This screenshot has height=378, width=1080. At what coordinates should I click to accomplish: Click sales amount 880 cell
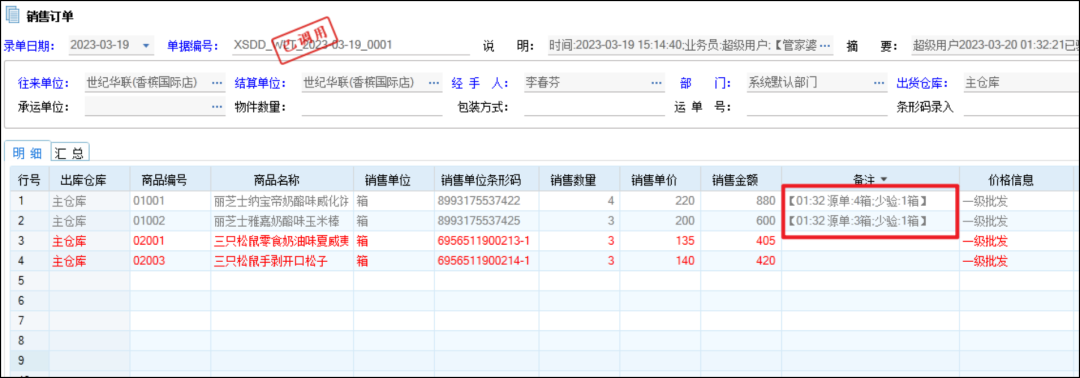point(741,202)
